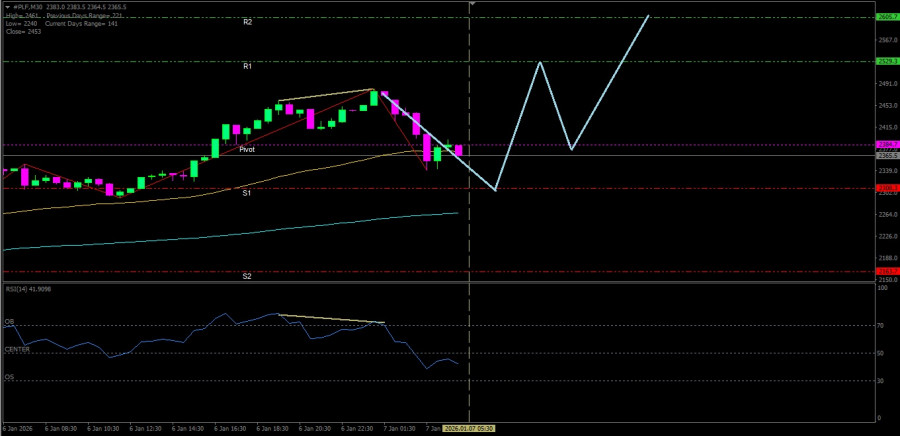Select the red 2308.3 price tag
This screenshot has height=436, width=900.
pos(886,188)
